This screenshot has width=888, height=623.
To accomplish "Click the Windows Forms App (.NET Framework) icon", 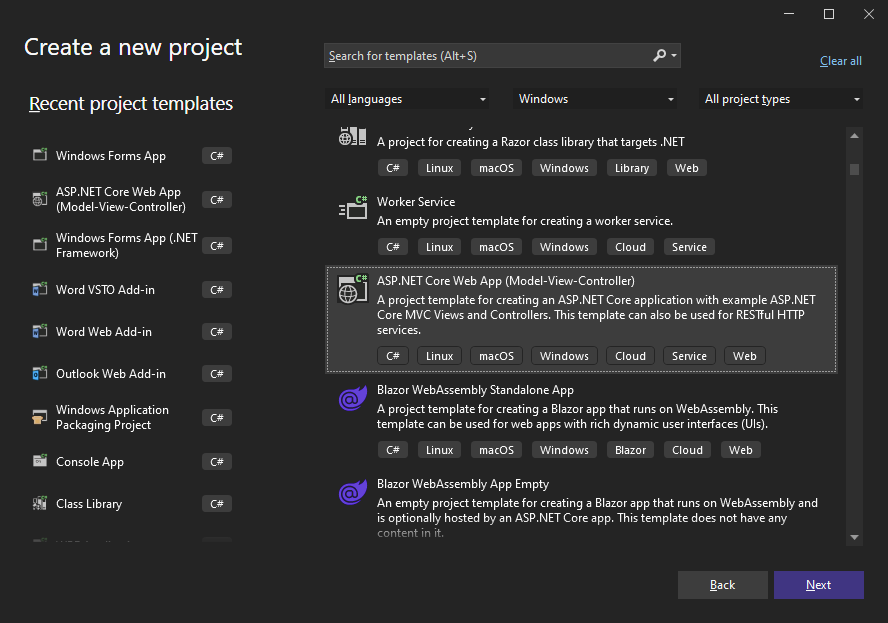I will (x=40, y=245).
